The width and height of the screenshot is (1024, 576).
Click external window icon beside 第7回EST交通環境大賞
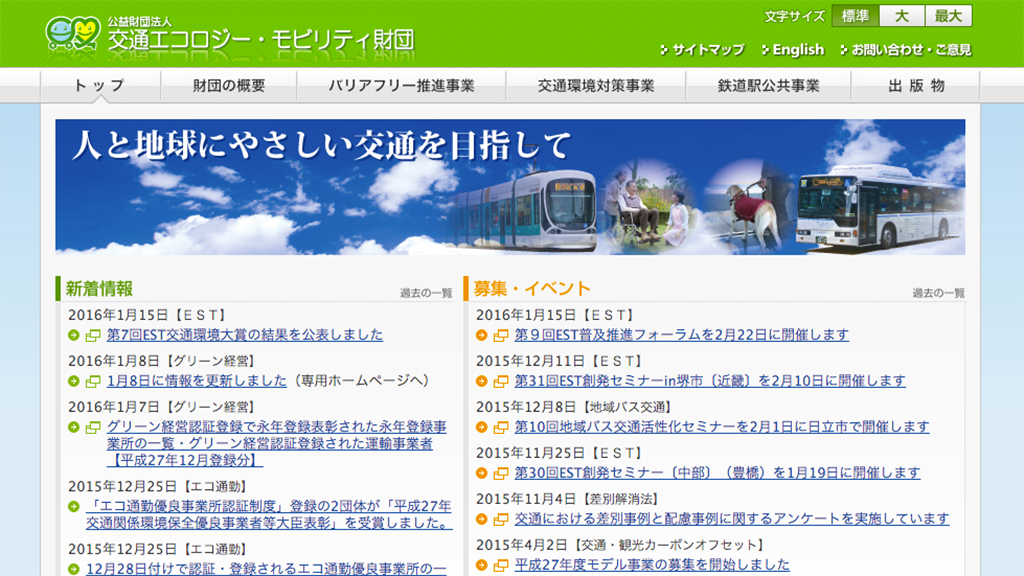pyautogui.click(x=93, y=335)
